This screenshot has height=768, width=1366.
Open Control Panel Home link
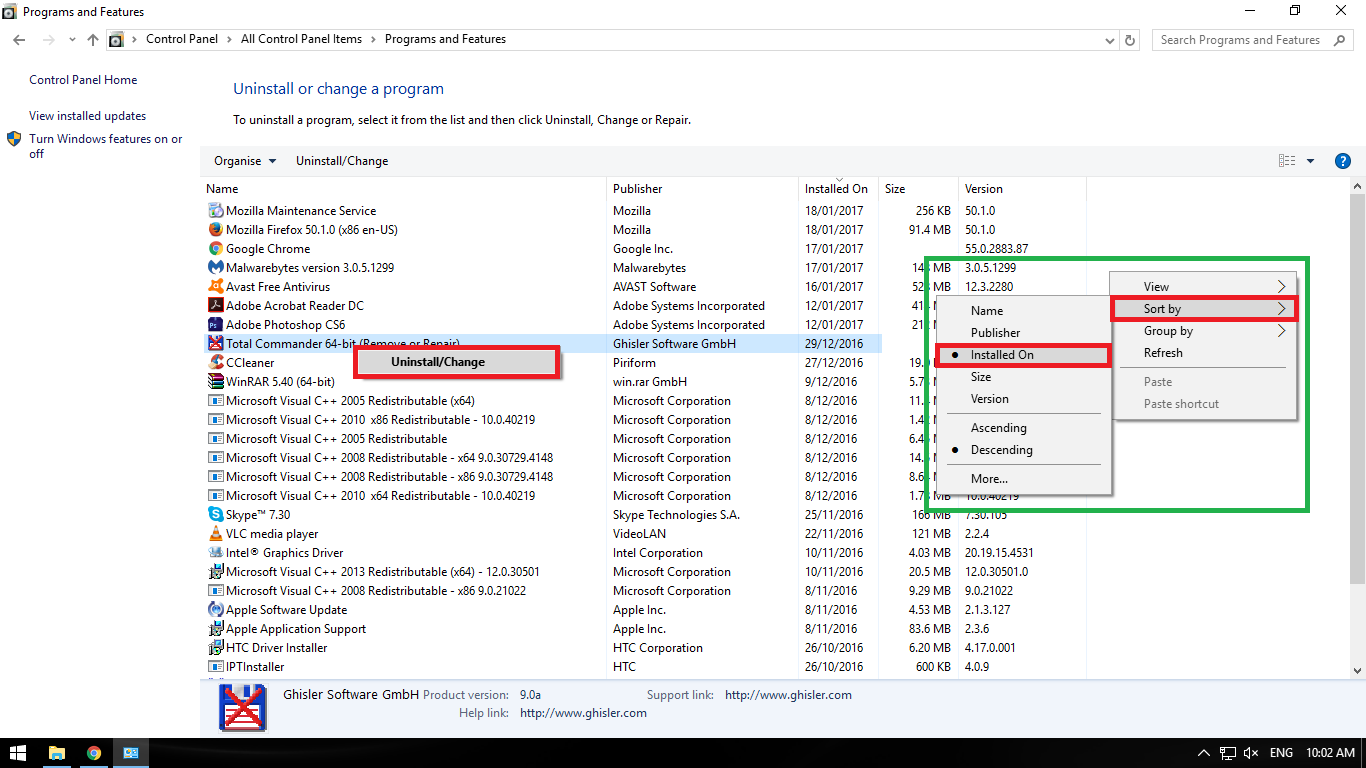pos(83,80)
